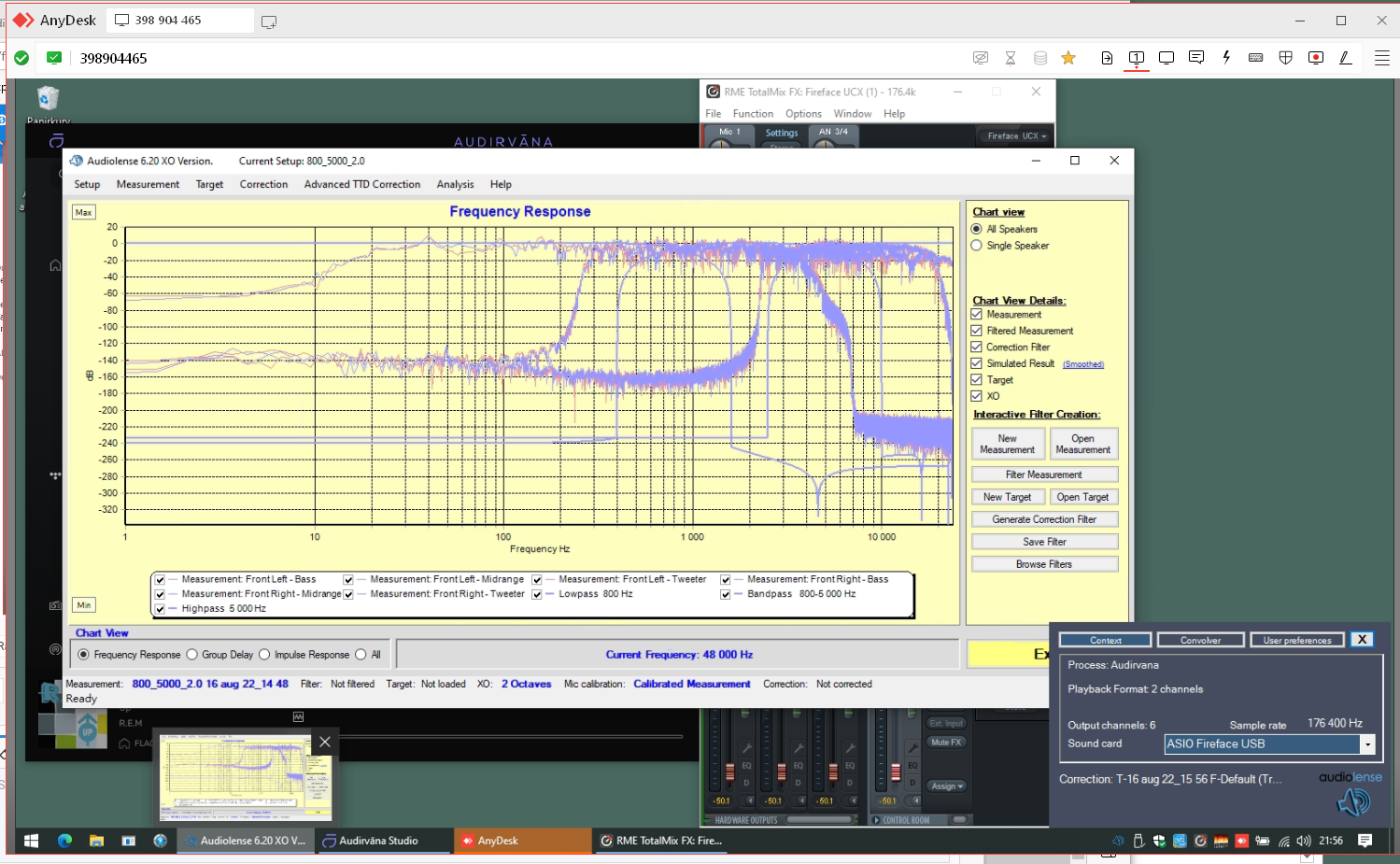
Task: Click EQ on Control Room channel strip
Action: [912, 766]
